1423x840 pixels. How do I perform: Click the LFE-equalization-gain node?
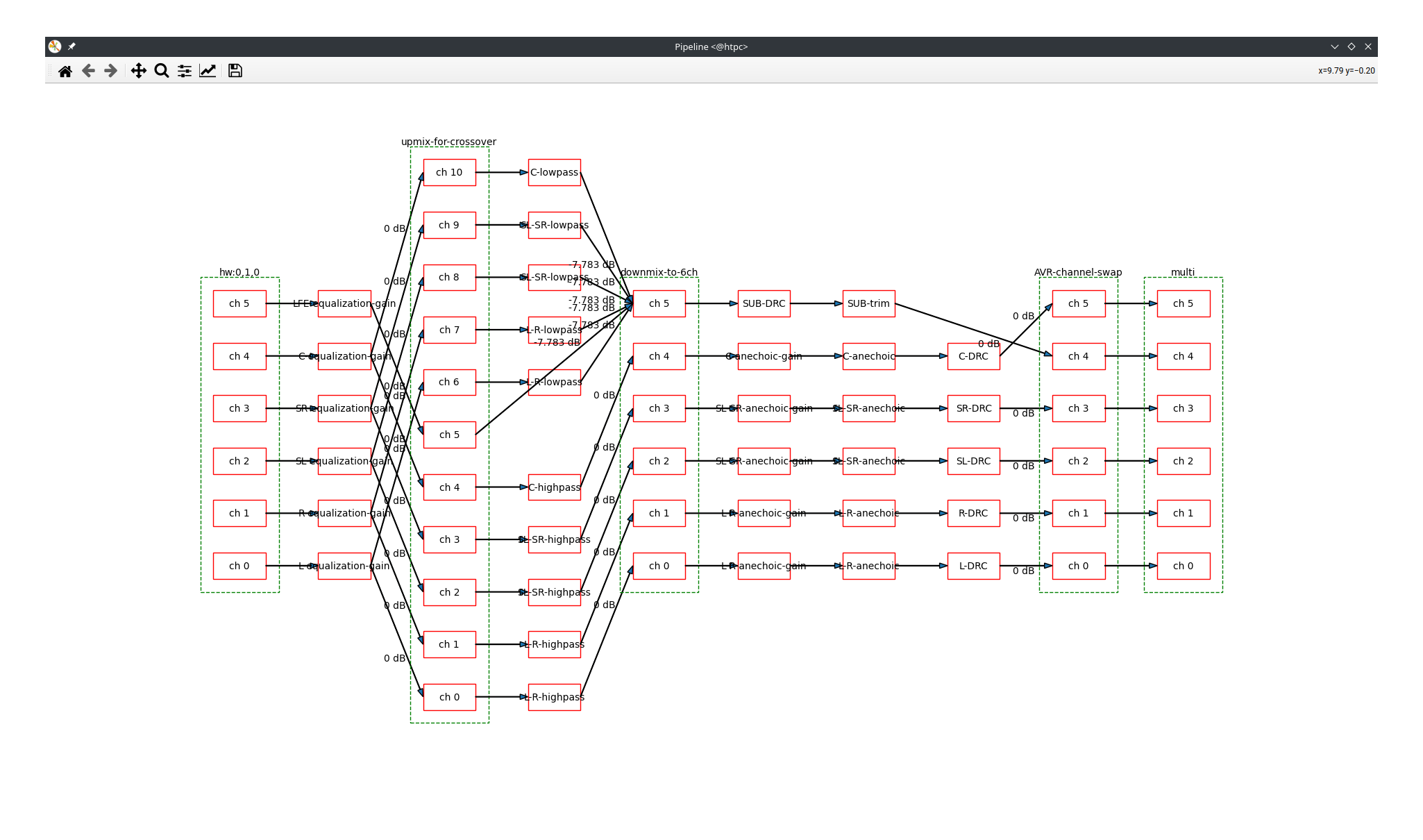pos(344,303)
